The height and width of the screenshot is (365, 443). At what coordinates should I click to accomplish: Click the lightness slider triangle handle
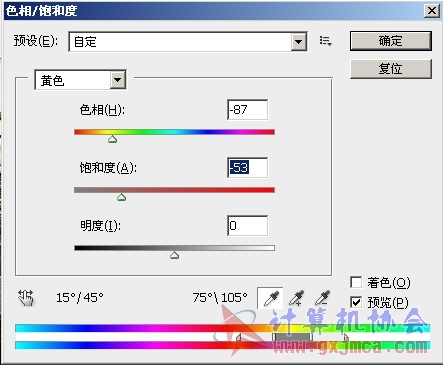174,255
